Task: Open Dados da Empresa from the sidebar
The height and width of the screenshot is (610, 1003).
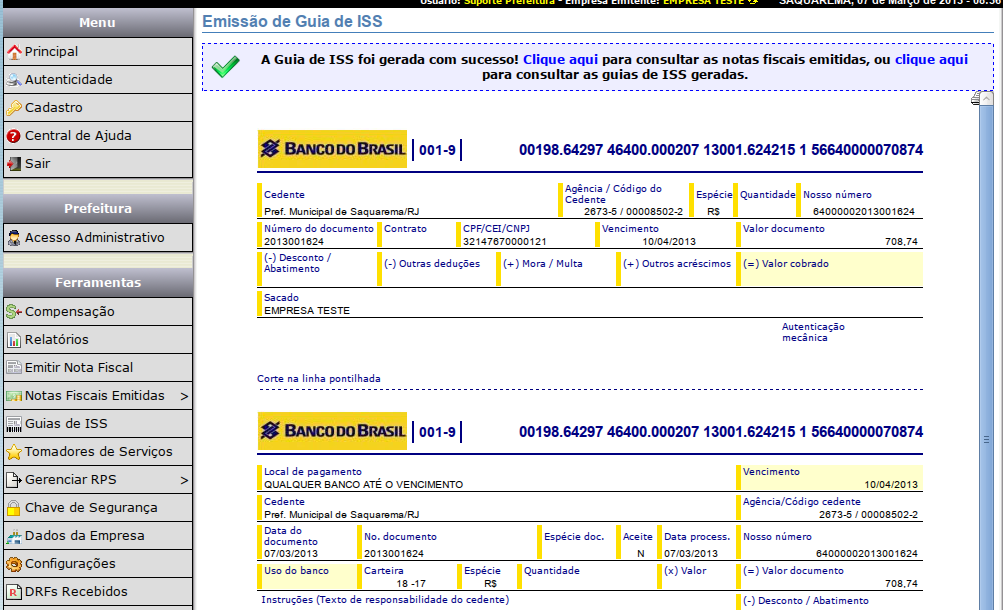Action: click(84, 536)
